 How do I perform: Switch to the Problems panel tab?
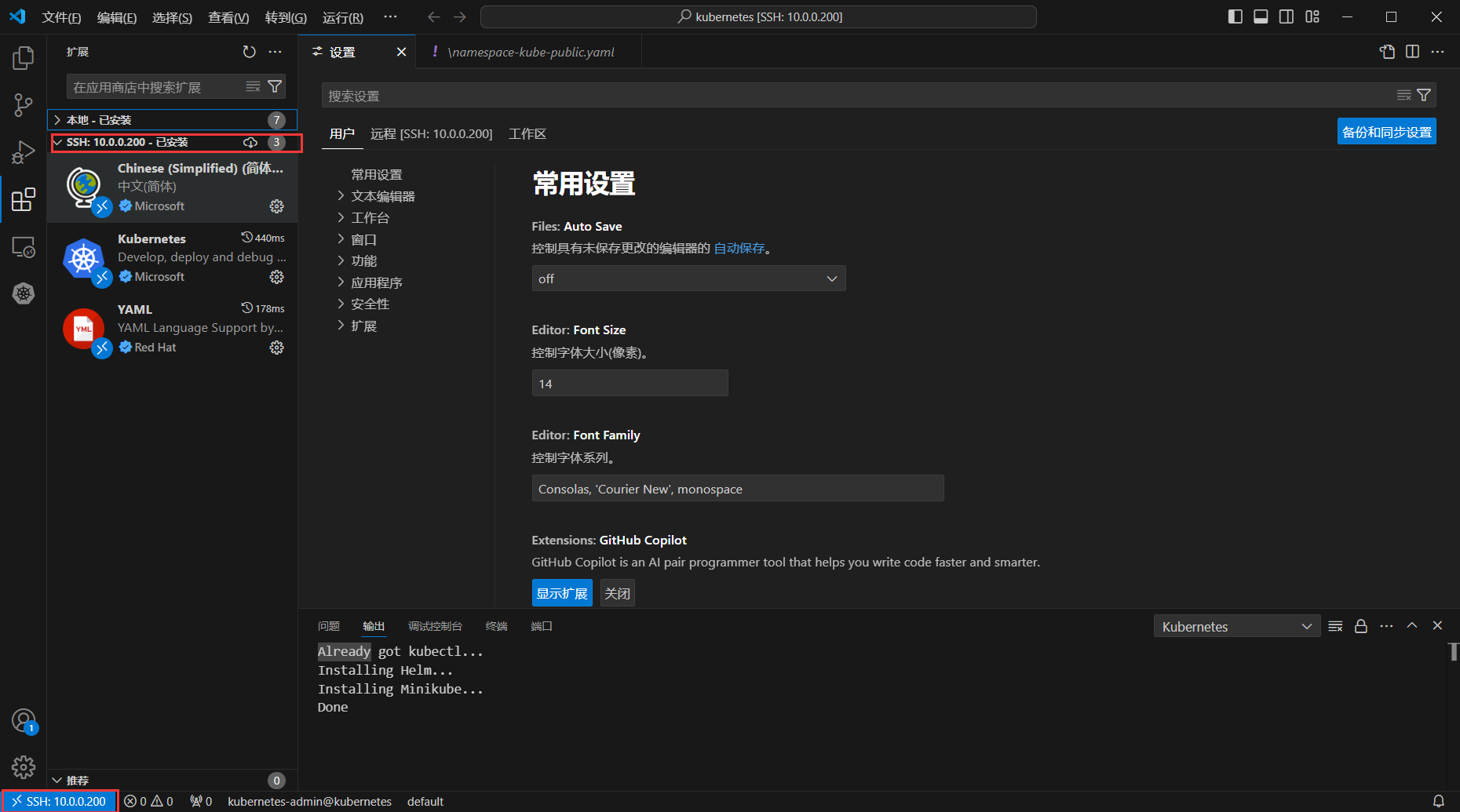[329, 626]
